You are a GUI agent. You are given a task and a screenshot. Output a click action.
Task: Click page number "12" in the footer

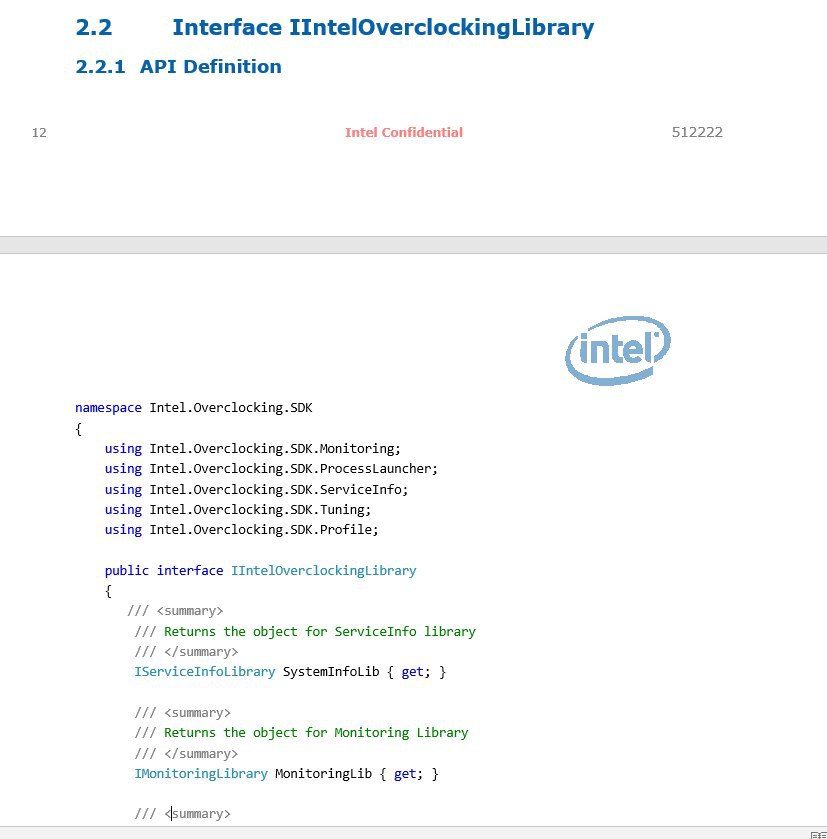point(39,132)
